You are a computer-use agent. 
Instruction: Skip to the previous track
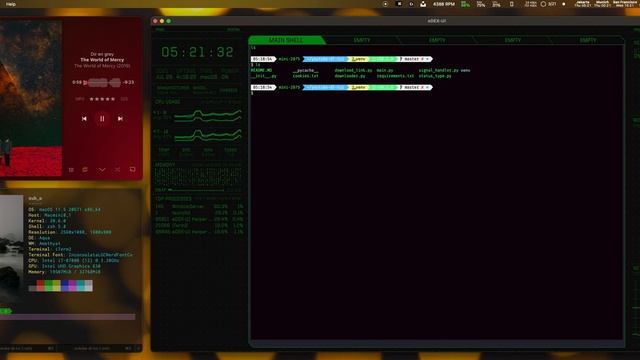(84, 119)
